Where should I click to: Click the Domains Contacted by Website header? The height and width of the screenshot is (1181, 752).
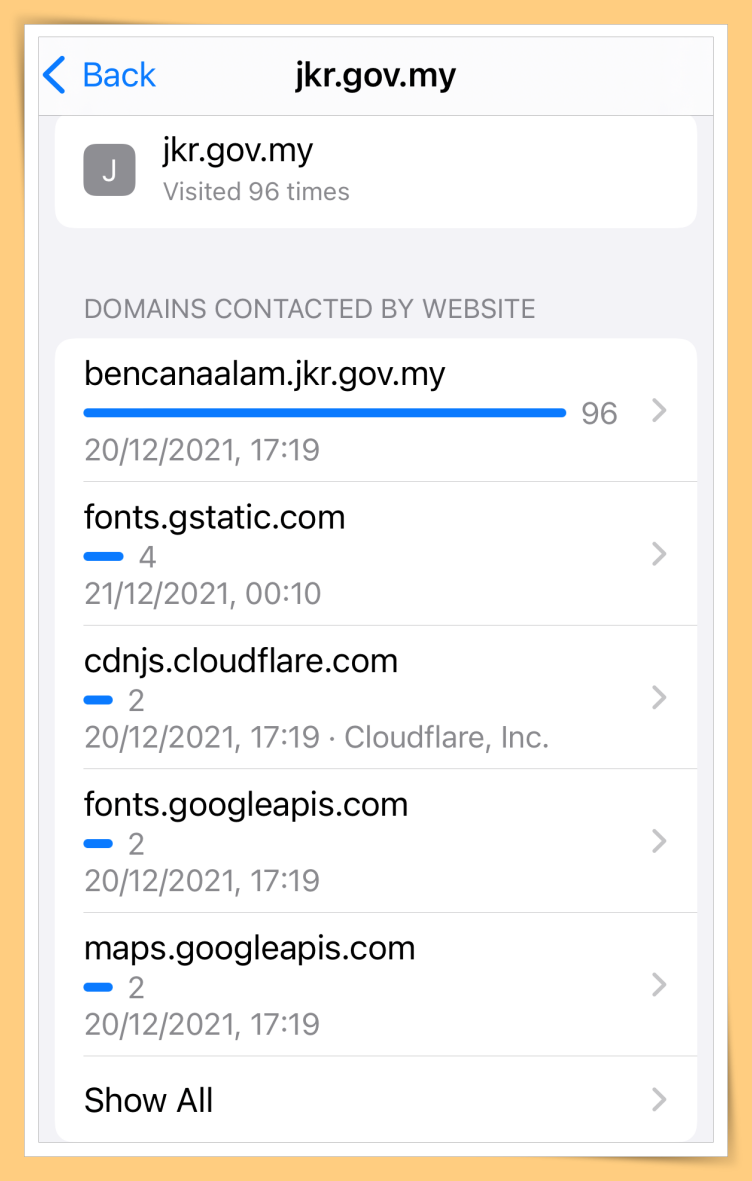pos(310,309)
